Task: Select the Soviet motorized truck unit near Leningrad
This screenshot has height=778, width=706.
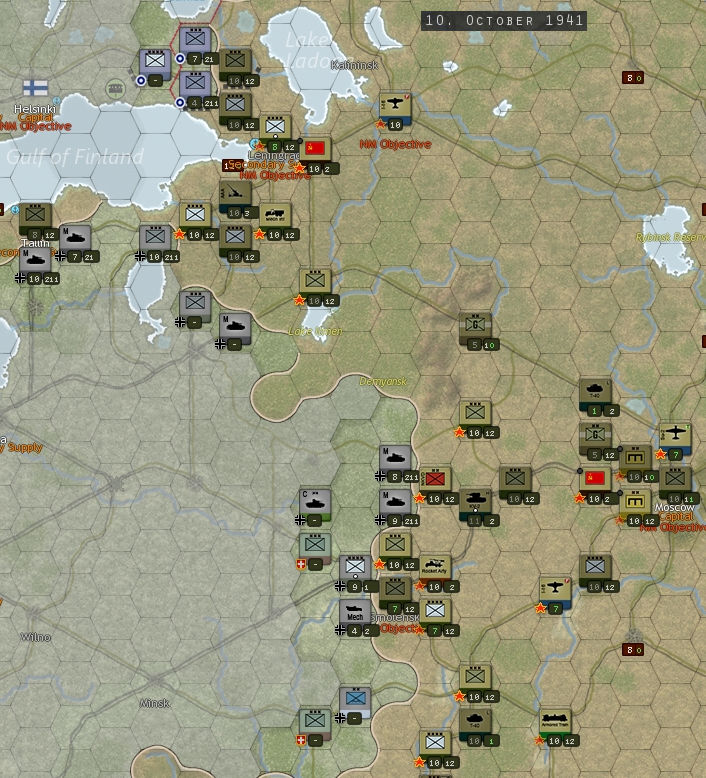Action: (x=275, y=215)
